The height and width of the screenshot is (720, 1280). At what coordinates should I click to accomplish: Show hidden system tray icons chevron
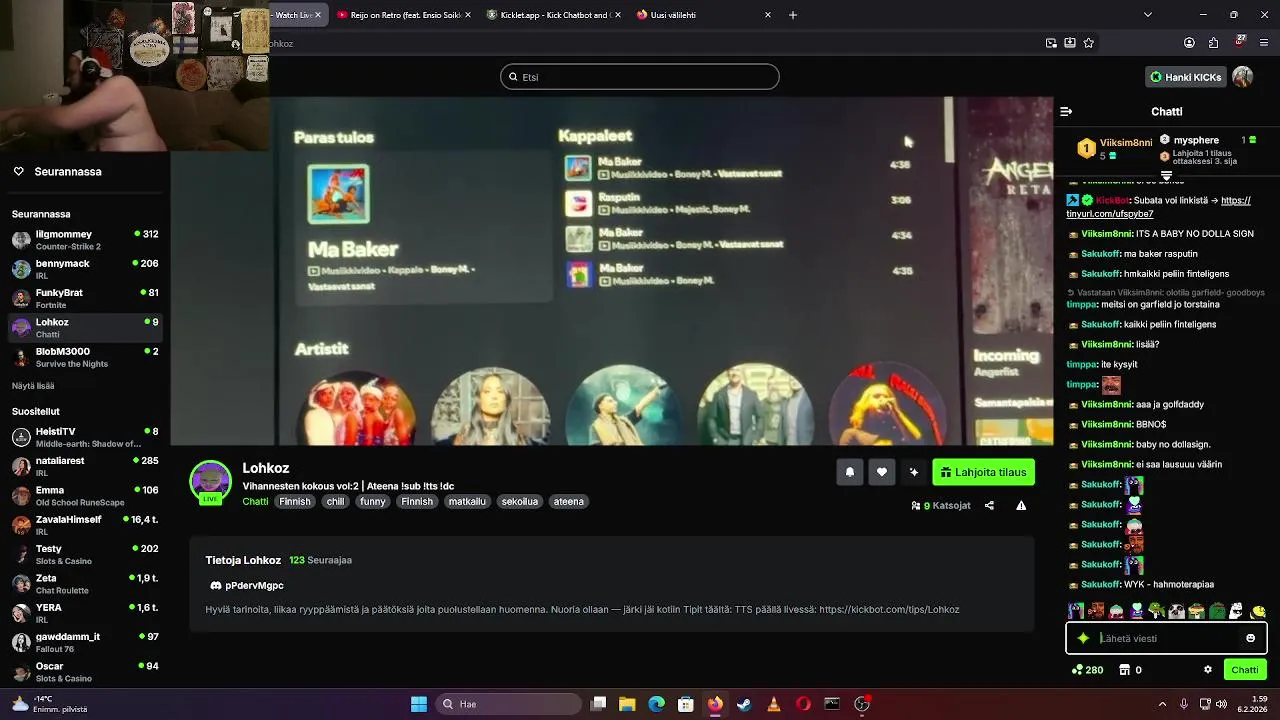1162,704
